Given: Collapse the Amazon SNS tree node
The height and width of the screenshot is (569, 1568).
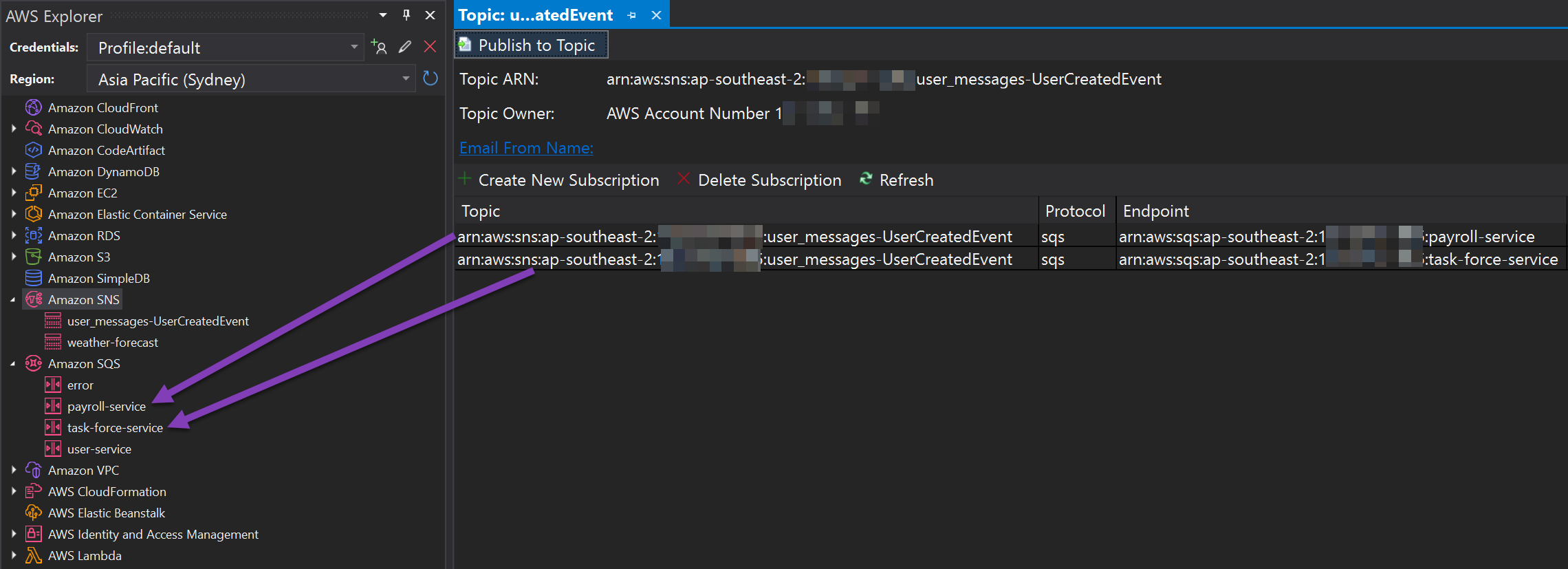Looking at the screenshot, I should tap(13, 300).
